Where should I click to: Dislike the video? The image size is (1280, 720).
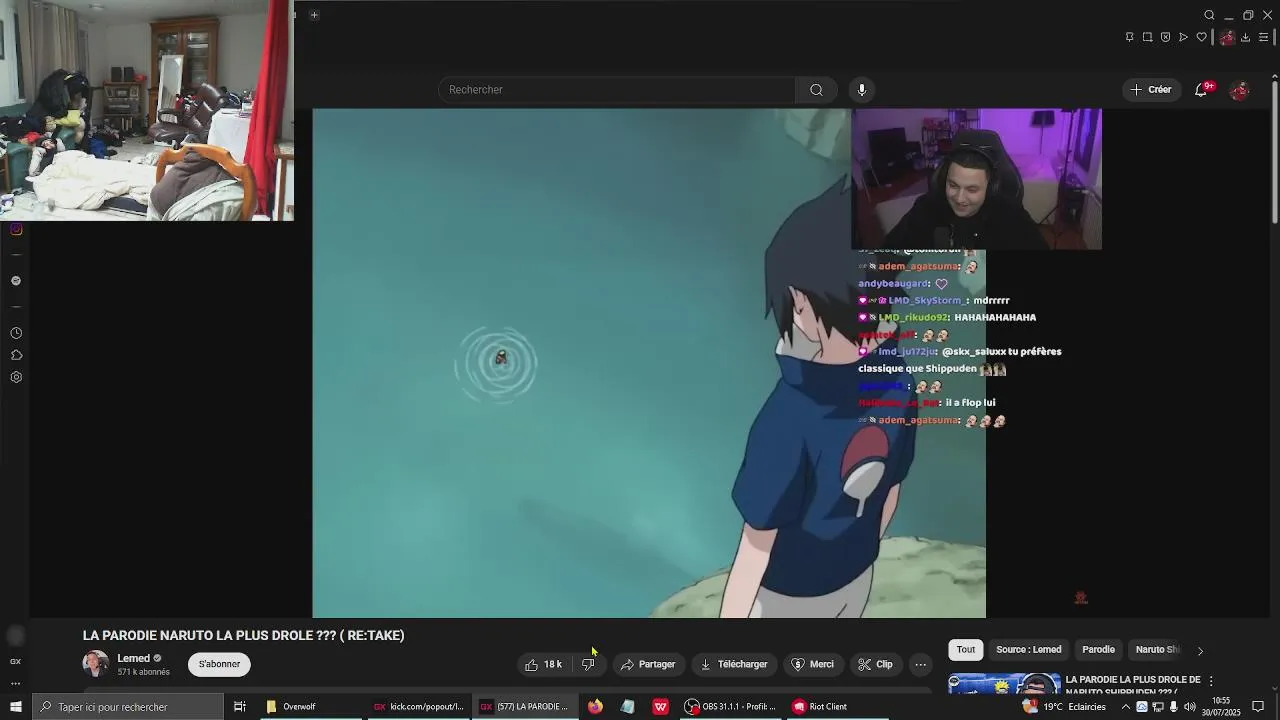(x=588, y=664)
